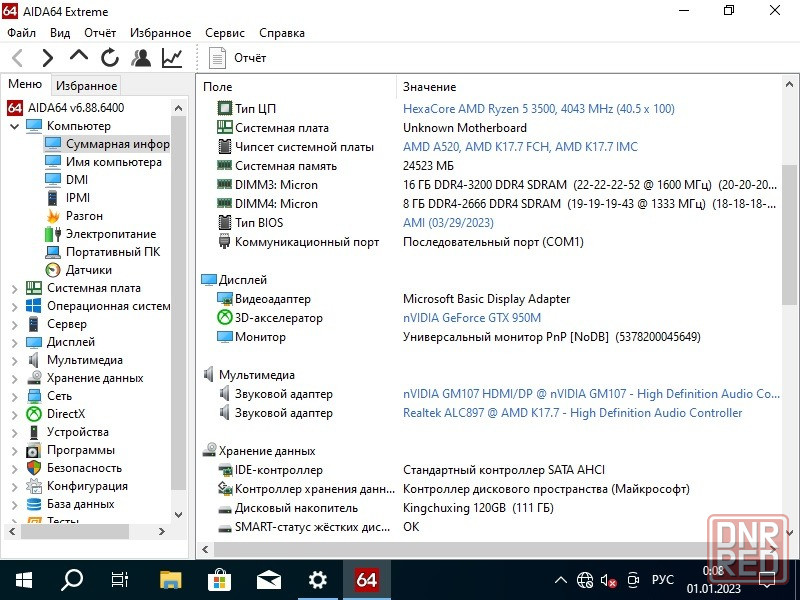Click the База данных database icon
Image resolution: width=800 pixels, height=600 pixels.
pyautogui.click(x=34, y=504)
